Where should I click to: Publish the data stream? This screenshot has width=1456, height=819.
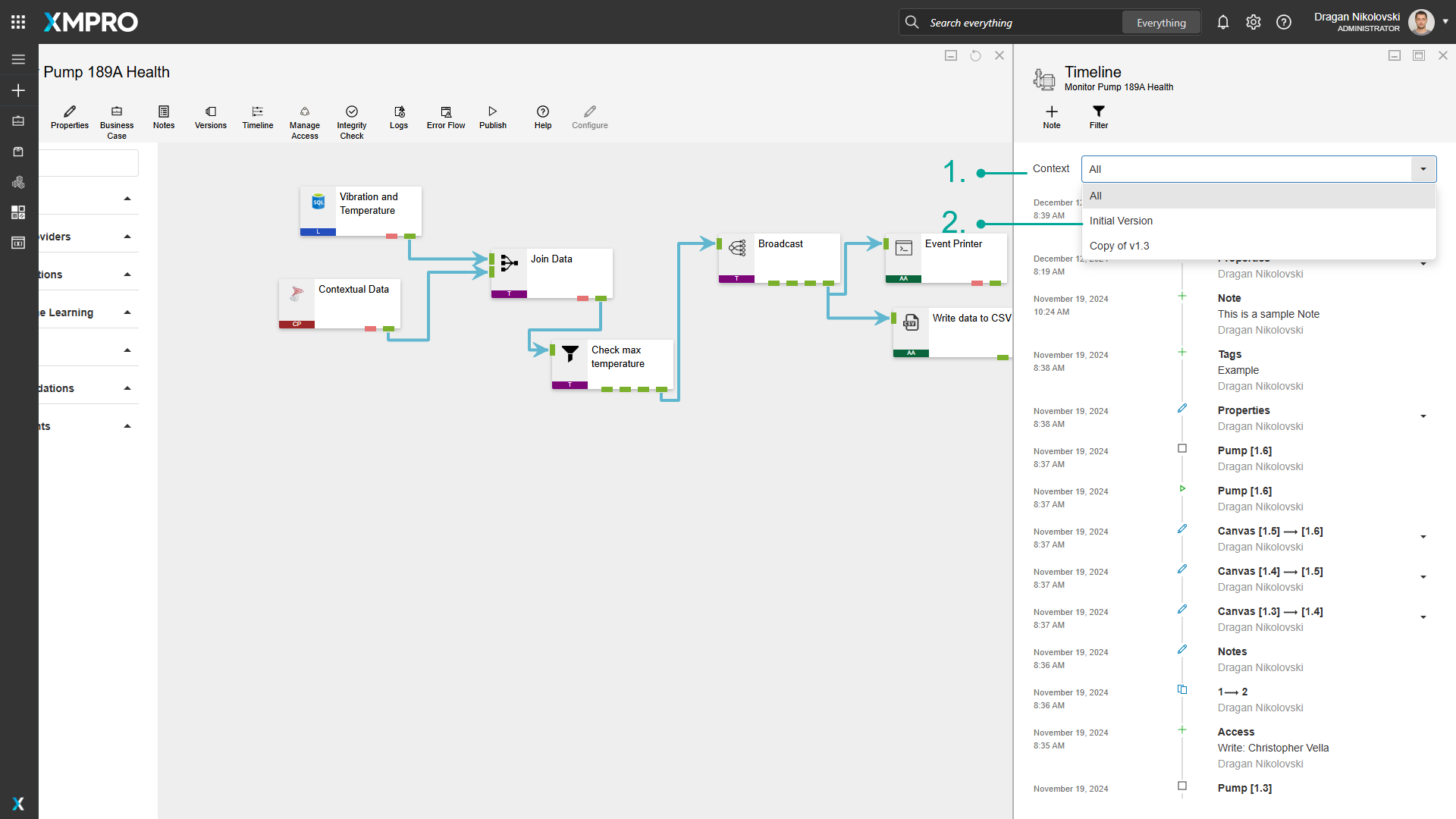493,118
